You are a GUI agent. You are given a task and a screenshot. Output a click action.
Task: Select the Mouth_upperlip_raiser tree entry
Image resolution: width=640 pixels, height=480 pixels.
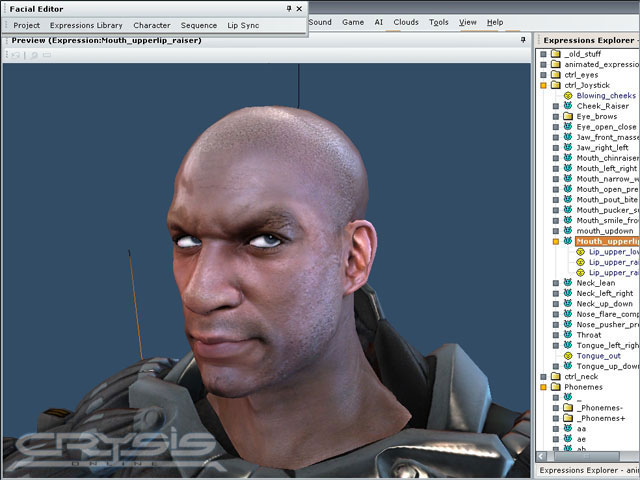pyautogui.click(x=606, y=241)
